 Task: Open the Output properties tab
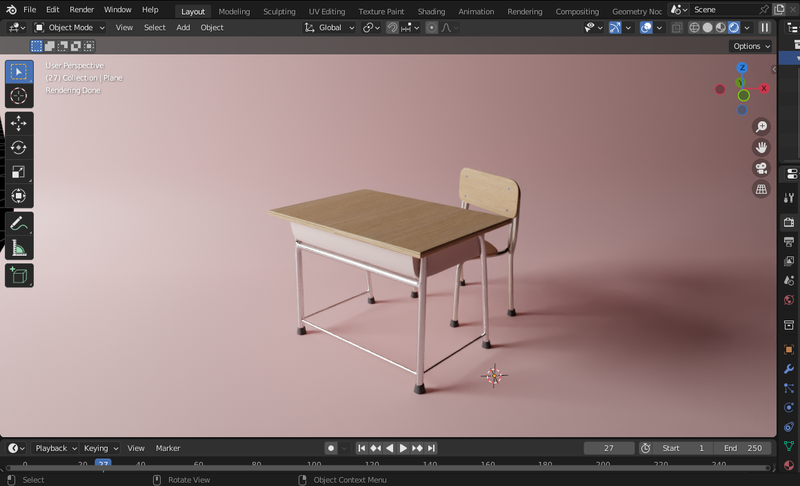tap(789, 241)
